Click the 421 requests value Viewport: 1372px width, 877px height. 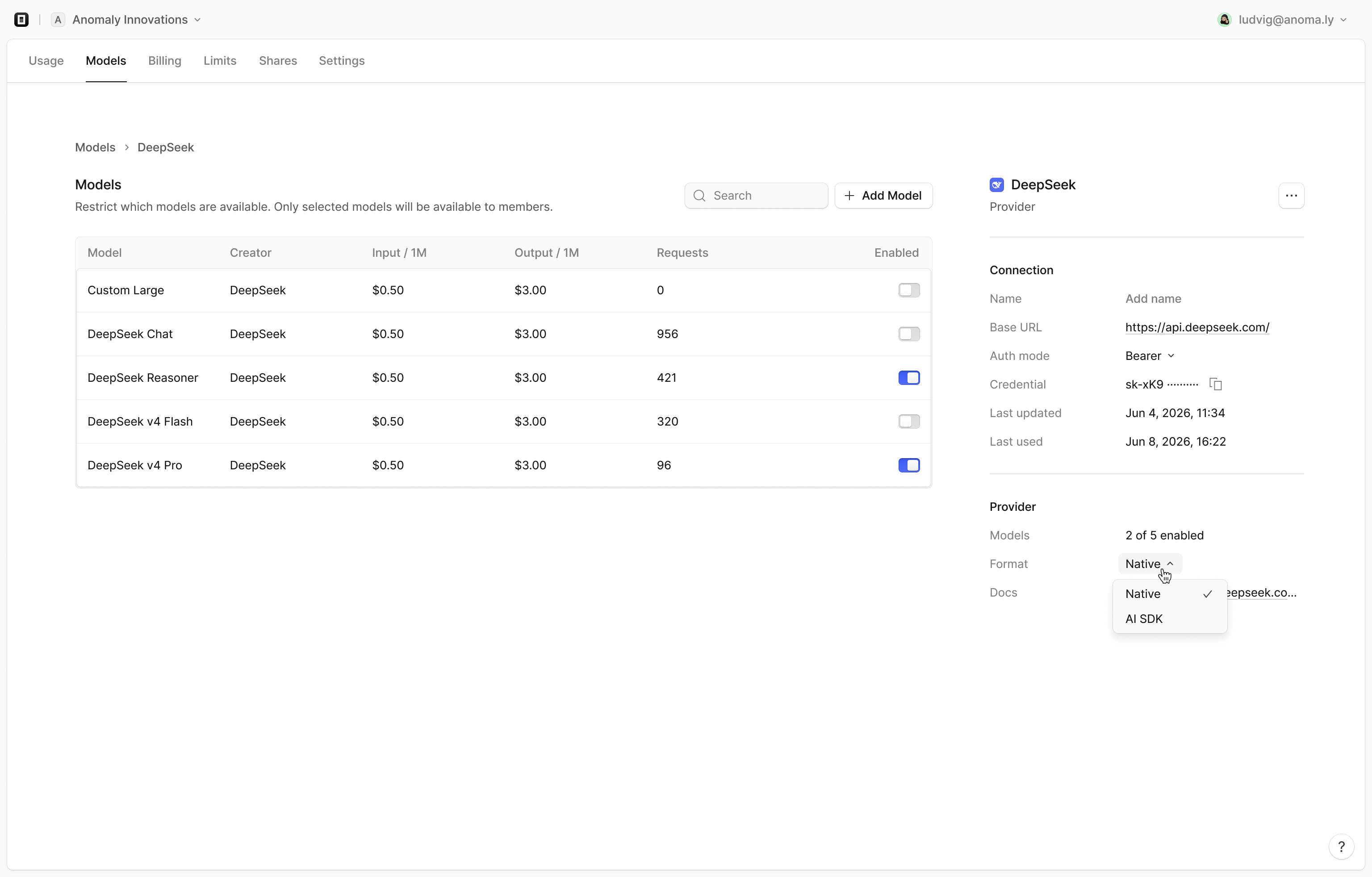pyautogui.click(x=667, y=378)
